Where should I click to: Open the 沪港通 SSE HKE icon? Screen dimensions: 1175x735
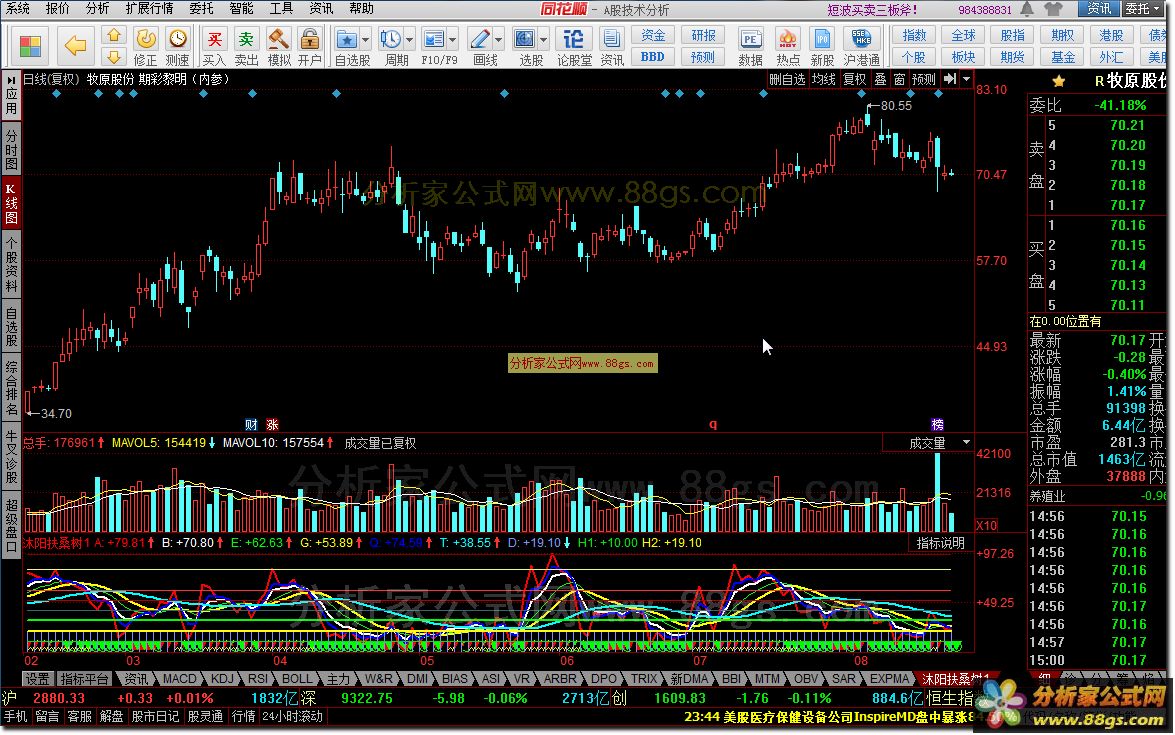click(861, 39)
